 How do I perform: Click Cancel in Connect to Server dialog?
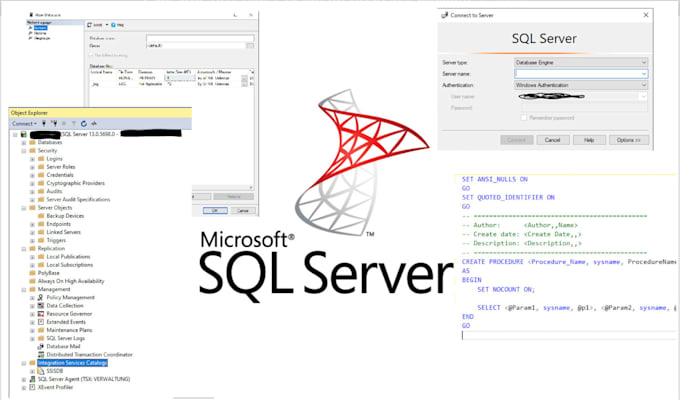(552, 140)
